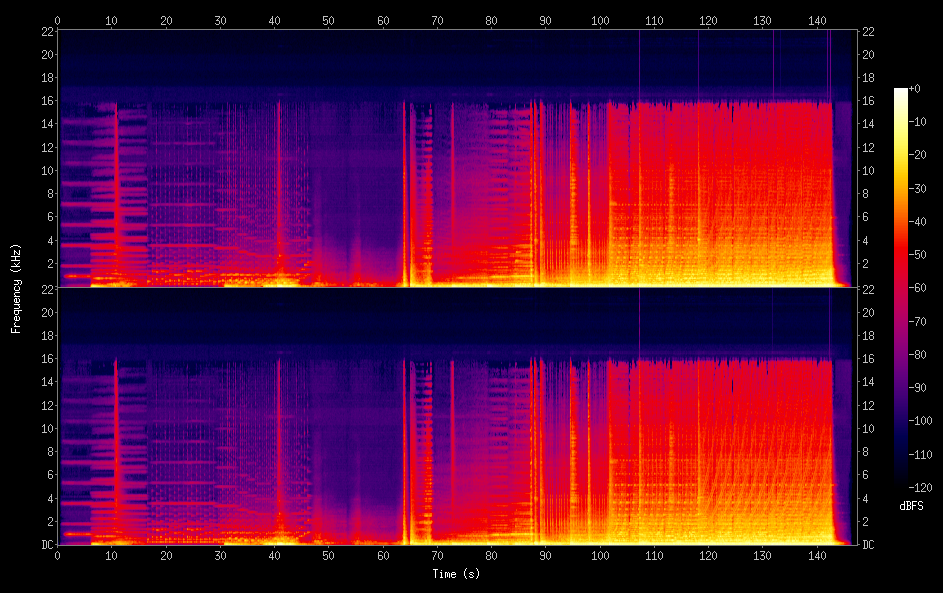Click the vertical stripe near 11 seconds, lower channel
The image size is (943, 593).
tap(117, 450)
